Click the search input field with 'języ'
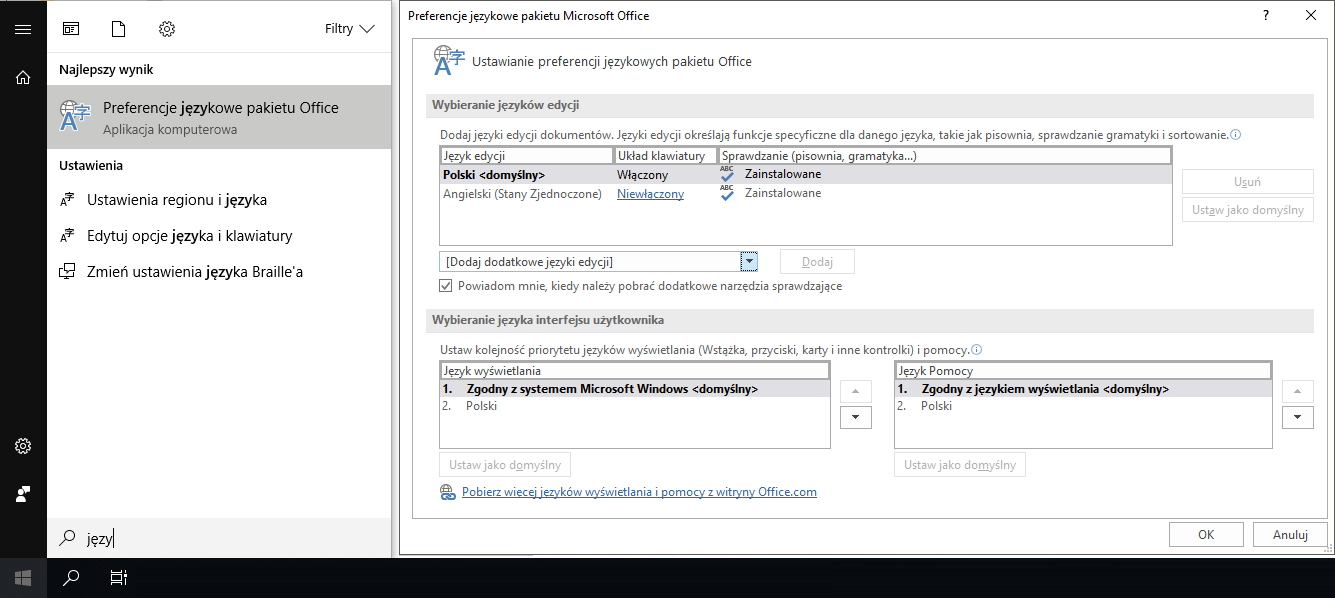 pos(219,538)
